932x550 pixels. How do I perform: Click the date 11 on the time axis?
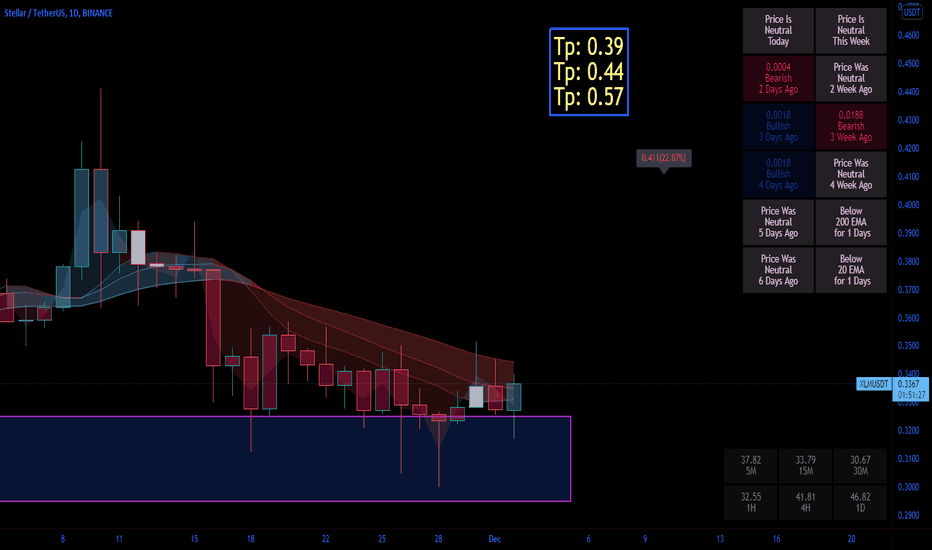click(119, 539)
